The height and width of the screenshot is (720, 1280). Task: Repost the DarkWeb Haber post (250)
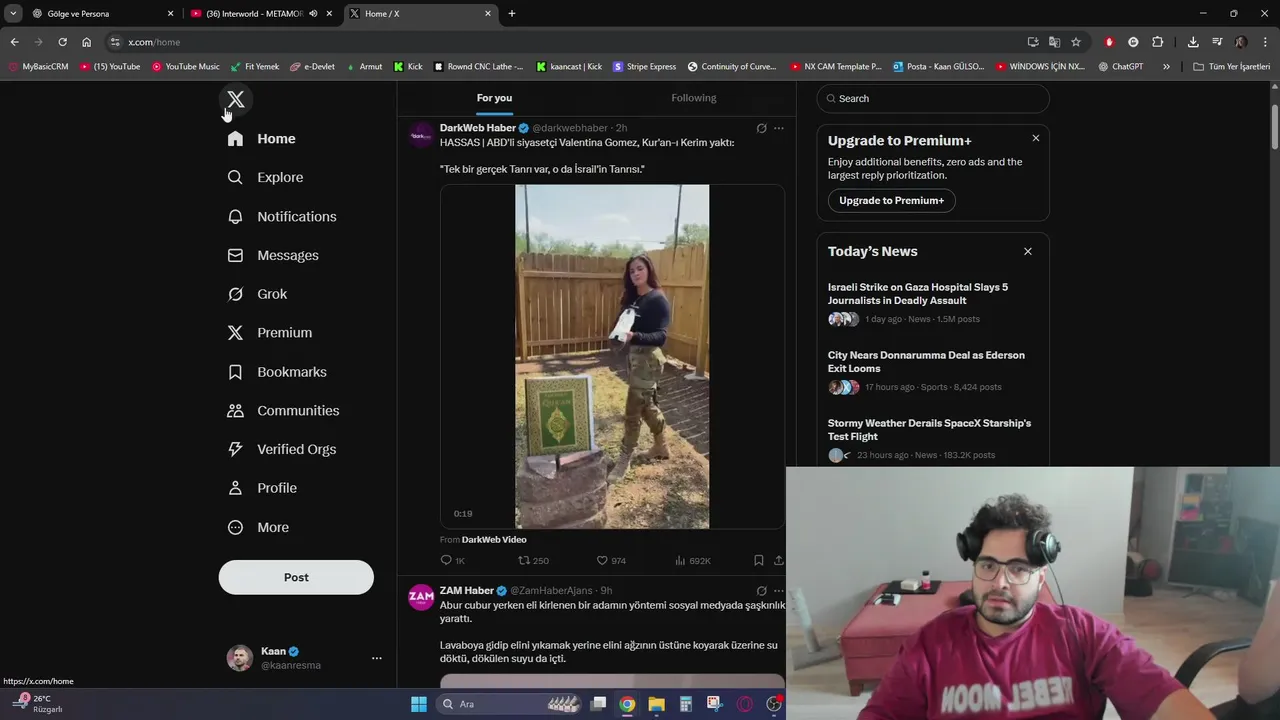pos(533,561)
